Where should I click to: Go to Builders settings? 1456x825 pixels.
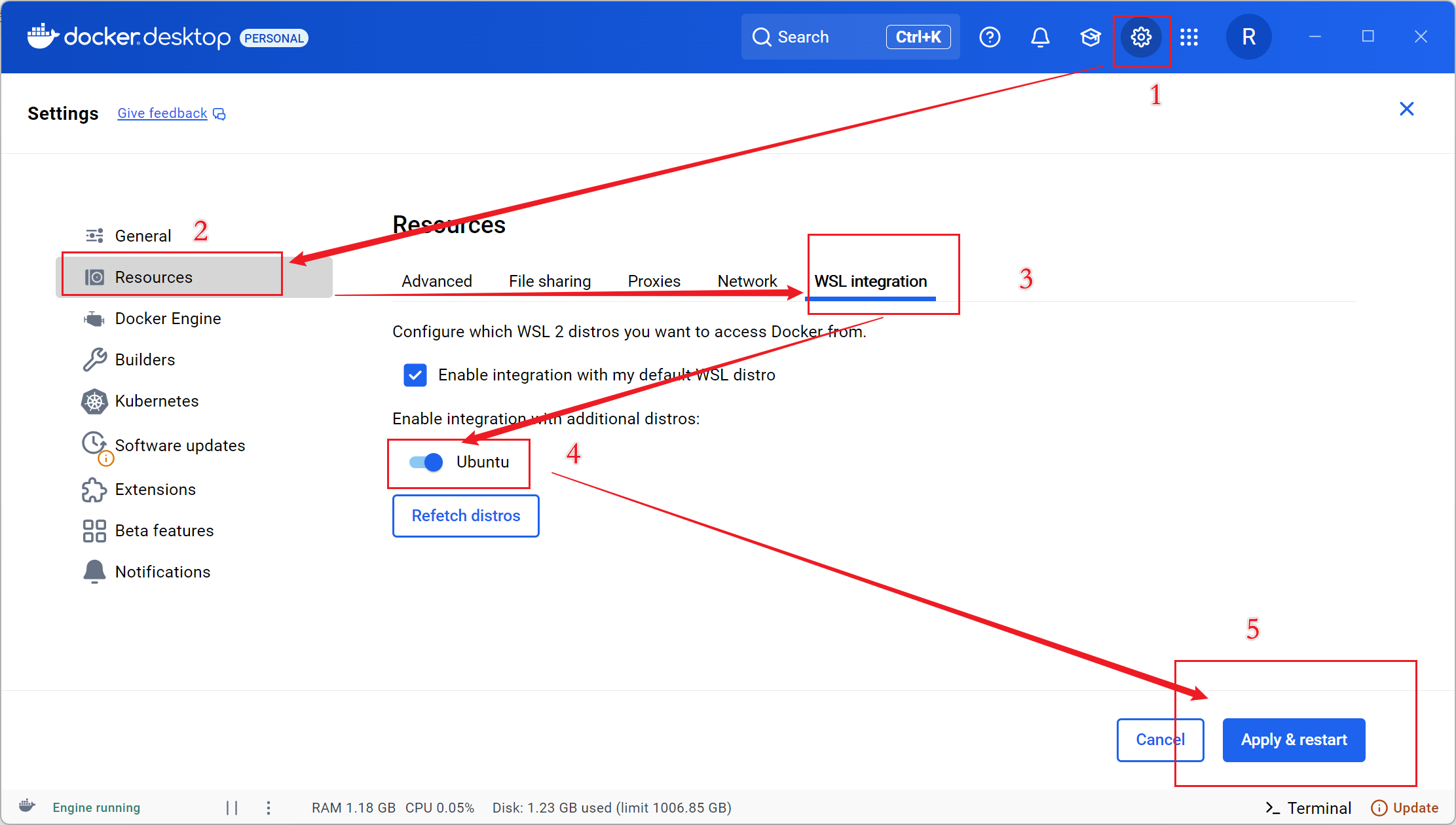point(194,359)
